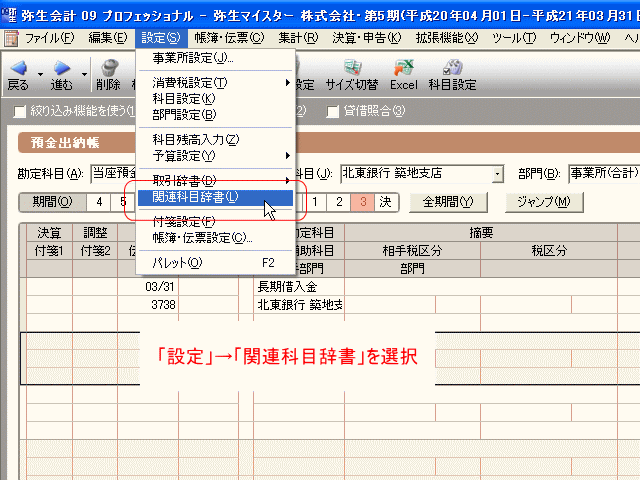This screenshot has height=480, width=640.
Task: Click the Yayoi app icon in title bar
Action: coord(9,15)
